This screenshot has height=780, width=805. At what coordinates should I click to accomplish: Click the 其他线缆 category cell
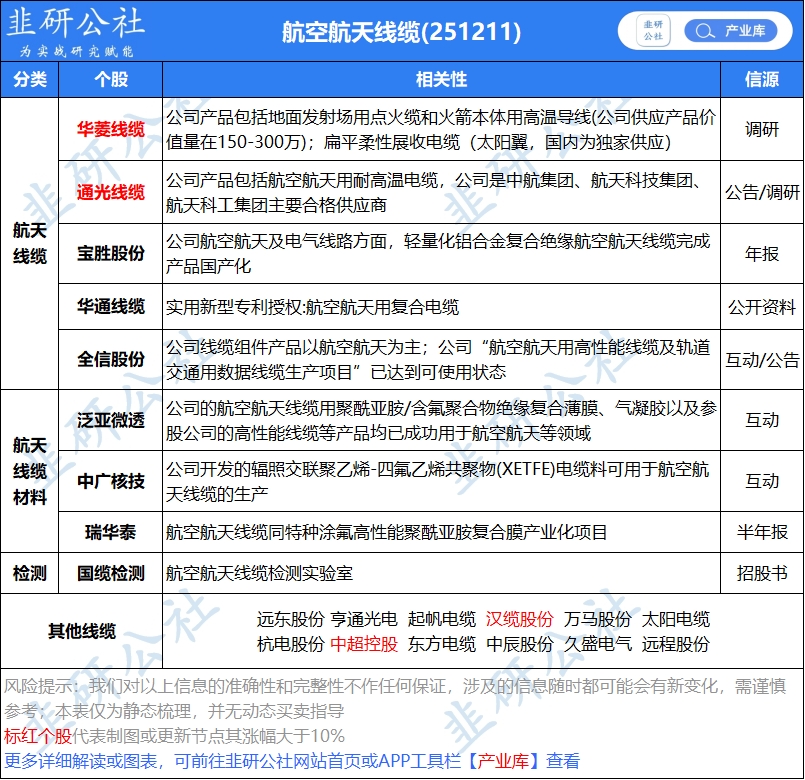82,631
